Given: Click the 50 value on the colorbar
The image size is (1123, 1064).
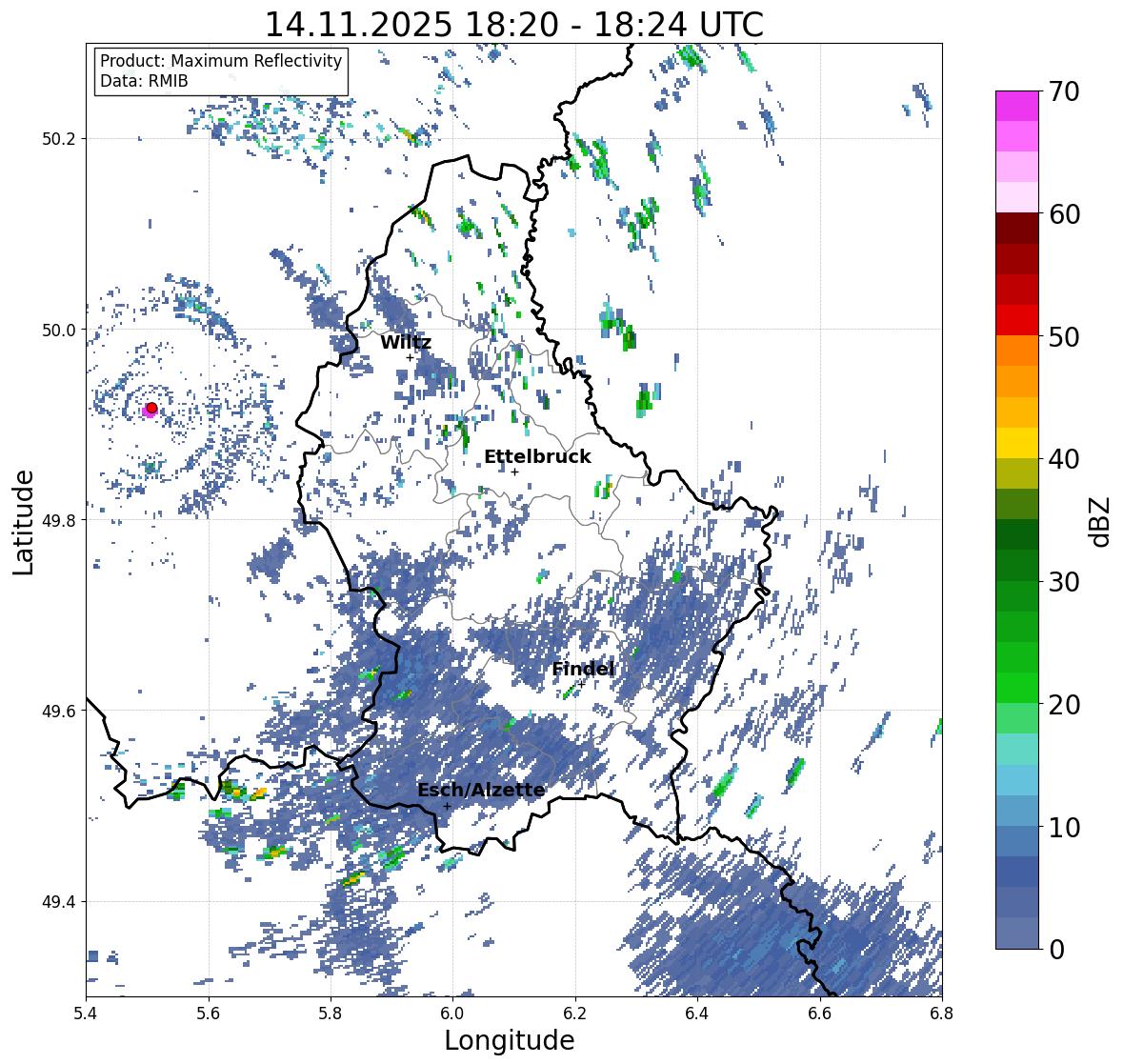Looking at the screenshot, I should [x=1064, y=336].
